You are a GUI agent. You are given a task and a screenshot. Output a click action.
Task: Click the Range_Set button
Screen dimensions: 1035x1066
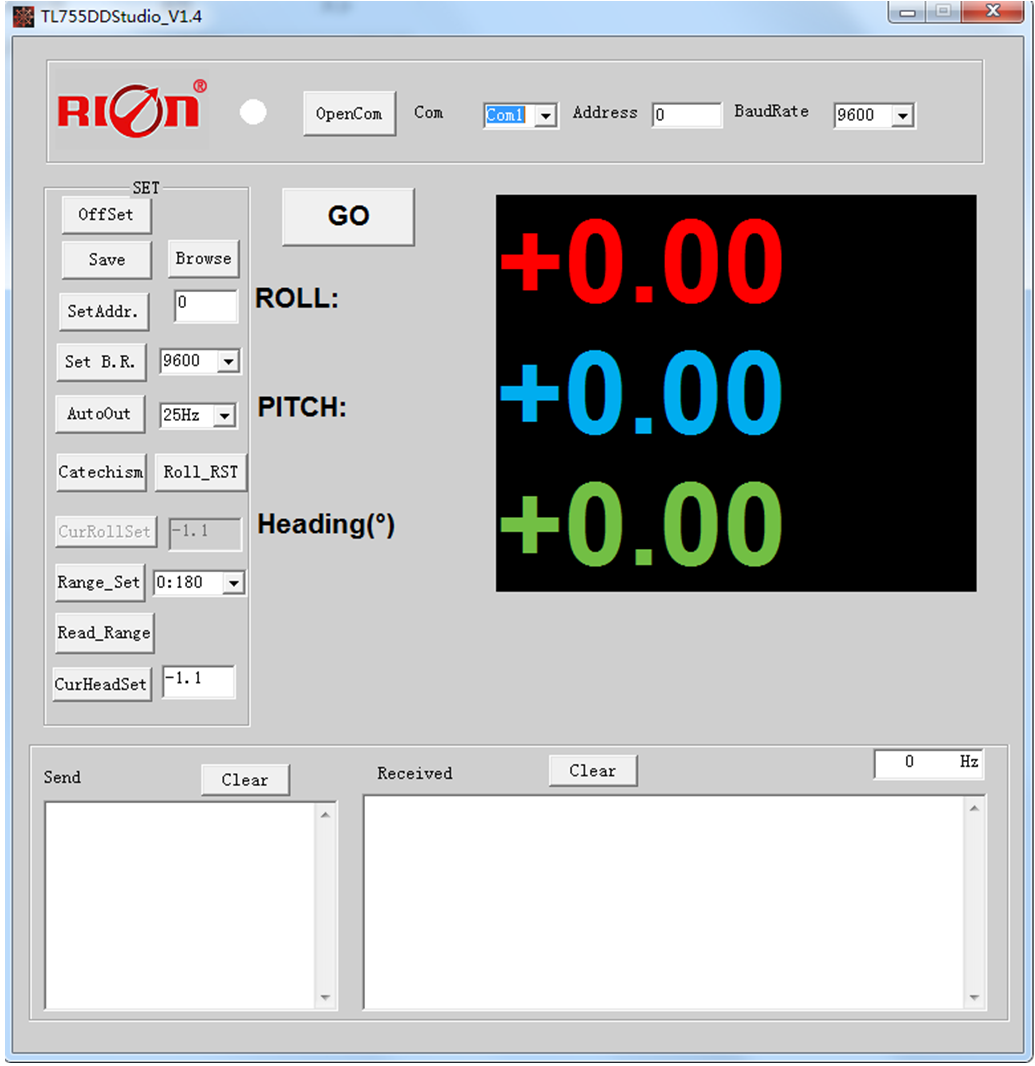point(100,583)
